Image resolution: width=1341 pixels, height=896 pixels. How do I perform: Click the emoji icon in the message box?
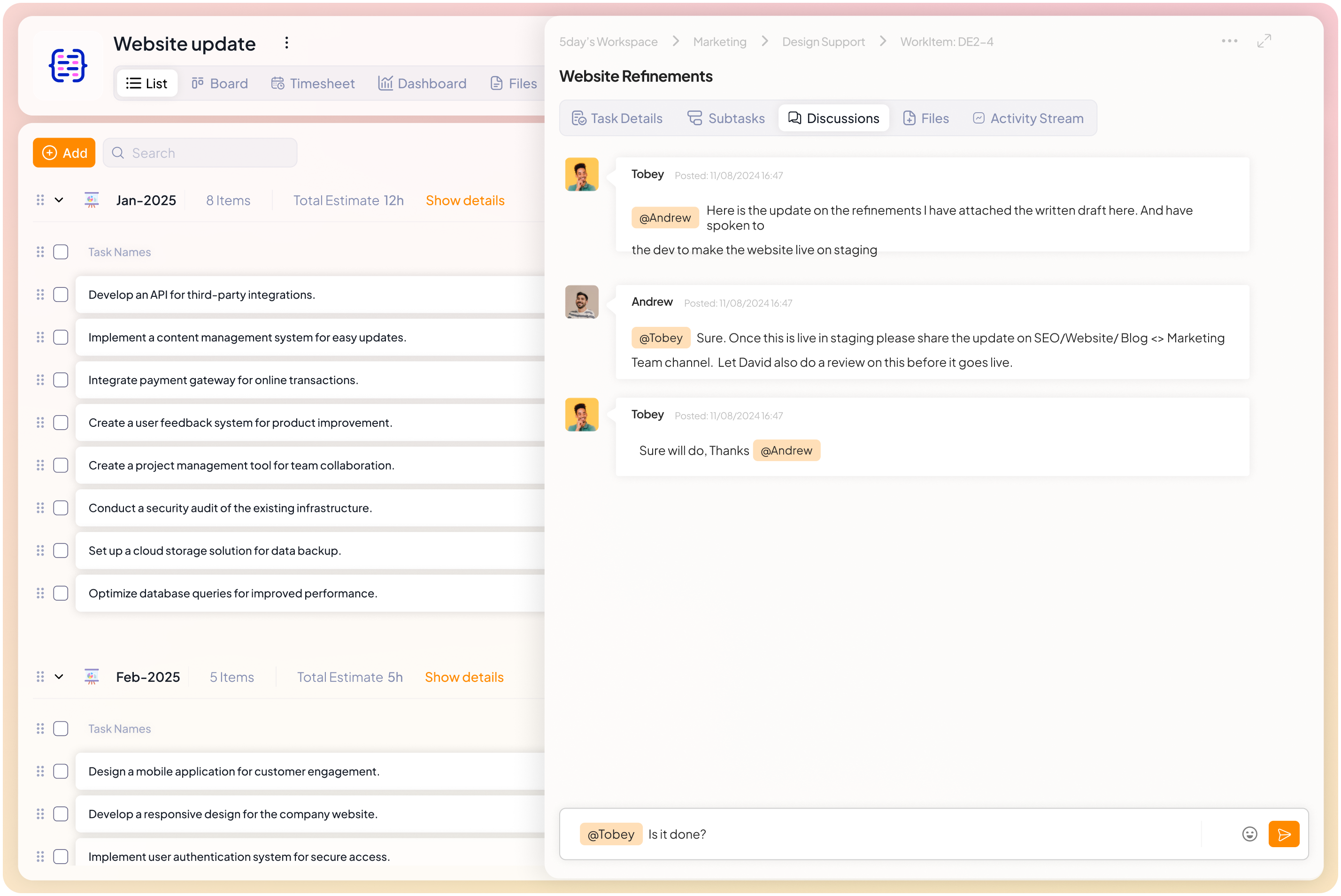pyautogui.click(x=1249, y=834)
